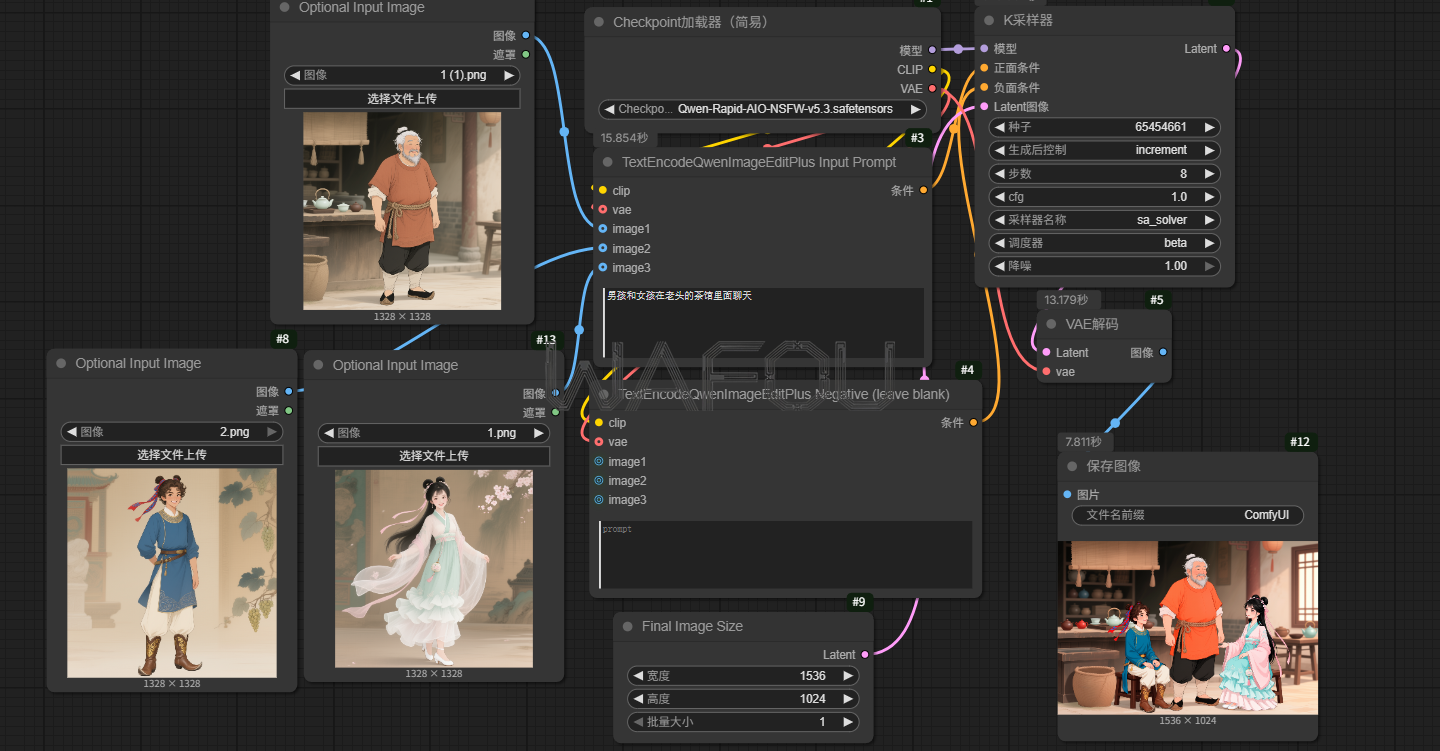The image size is (1440, 751).
Task: Click the 图像 output port on VAE解码
Action: click(x=1162, y=352)
